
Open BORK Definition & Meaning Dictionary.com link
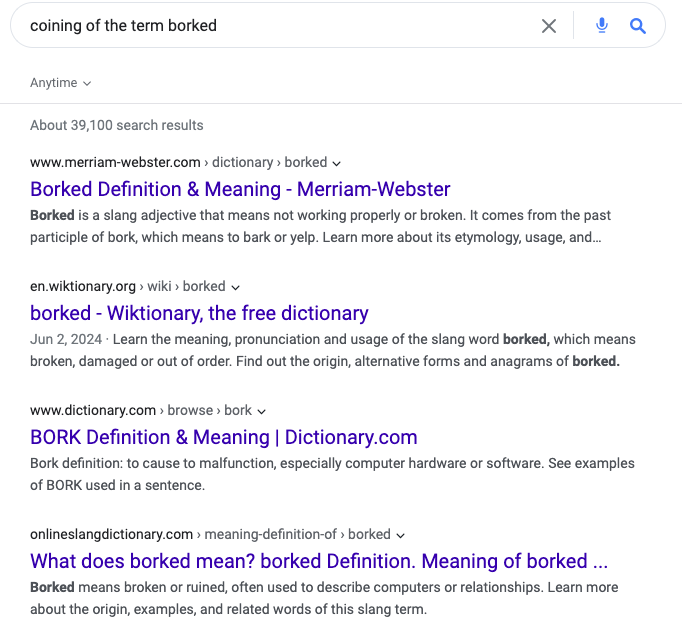pos(224,437)
